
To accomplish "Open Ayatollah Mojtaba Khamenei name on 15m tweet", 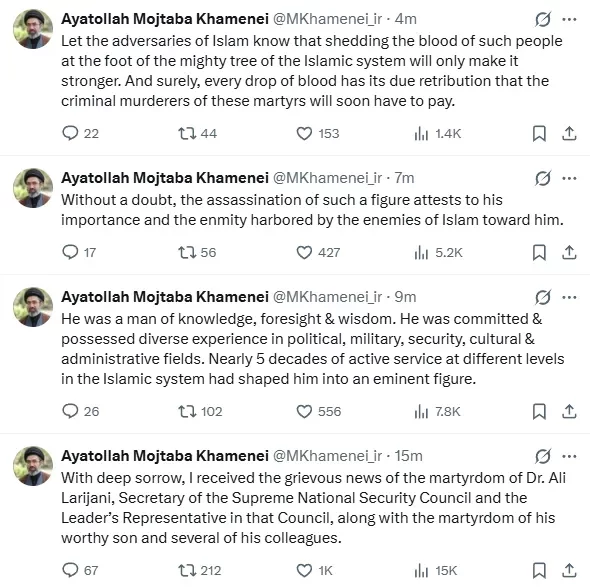I will coord(165,456).
